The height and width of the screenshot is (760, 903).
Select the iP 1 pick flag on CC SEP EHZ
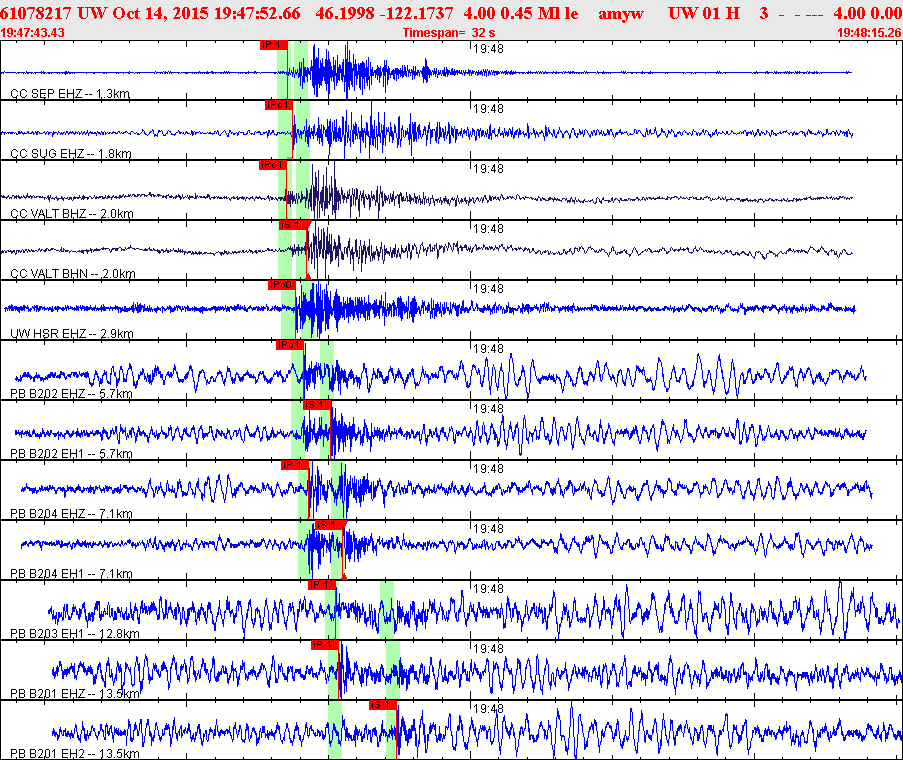(274, 45)
